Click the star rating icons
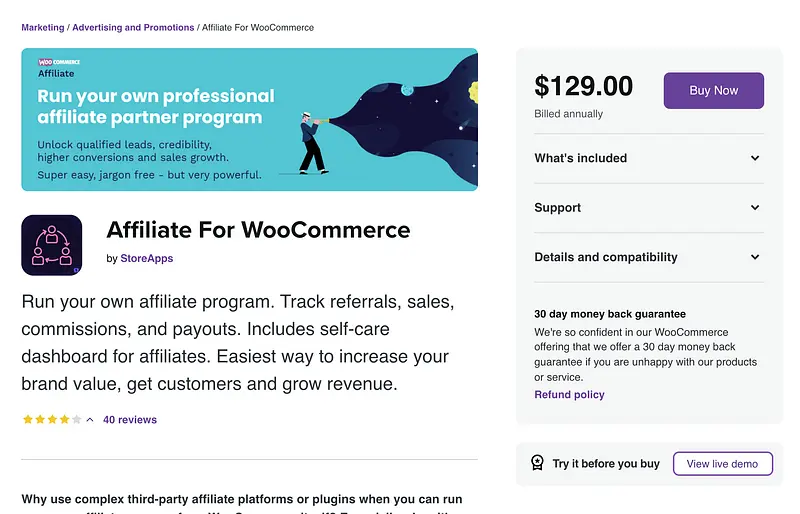Image resolution: width=800 pixels, height=514 pixels. (52, 420)
